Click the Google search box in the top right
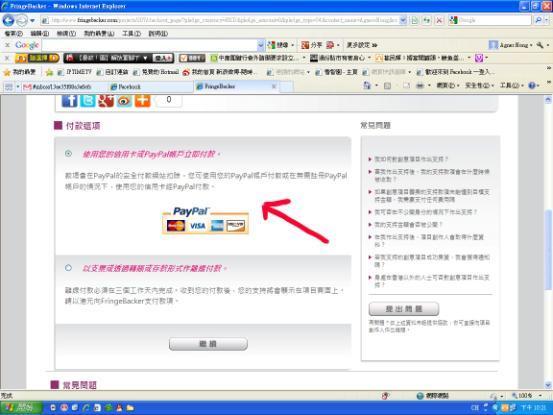This screenshot has height=415, width=553. [493, 20]
